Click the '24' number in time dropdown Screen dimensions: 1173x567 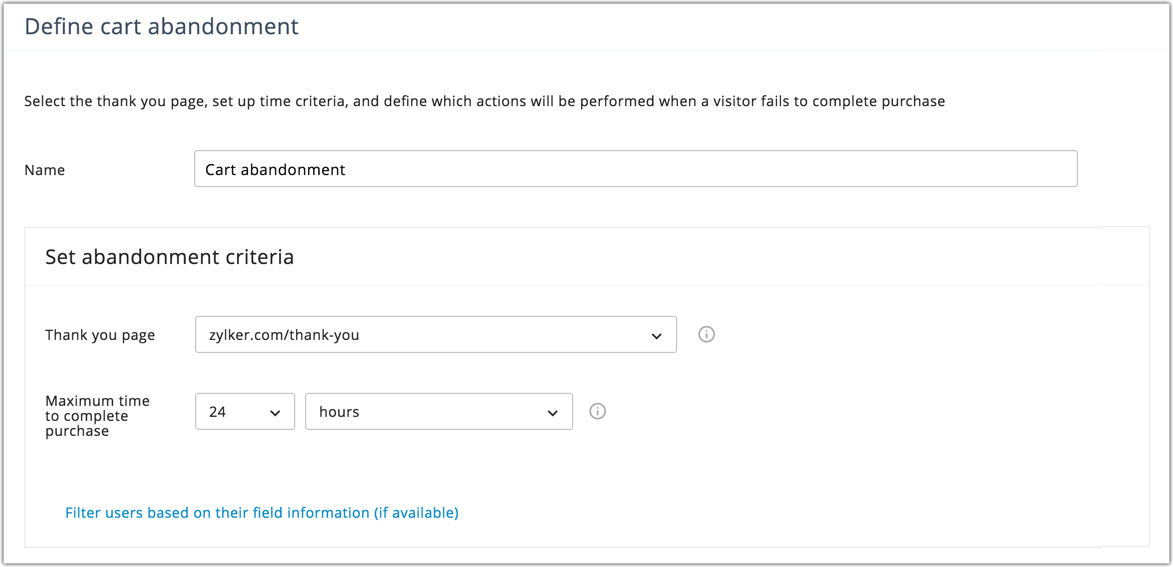[x=218, y=412]
